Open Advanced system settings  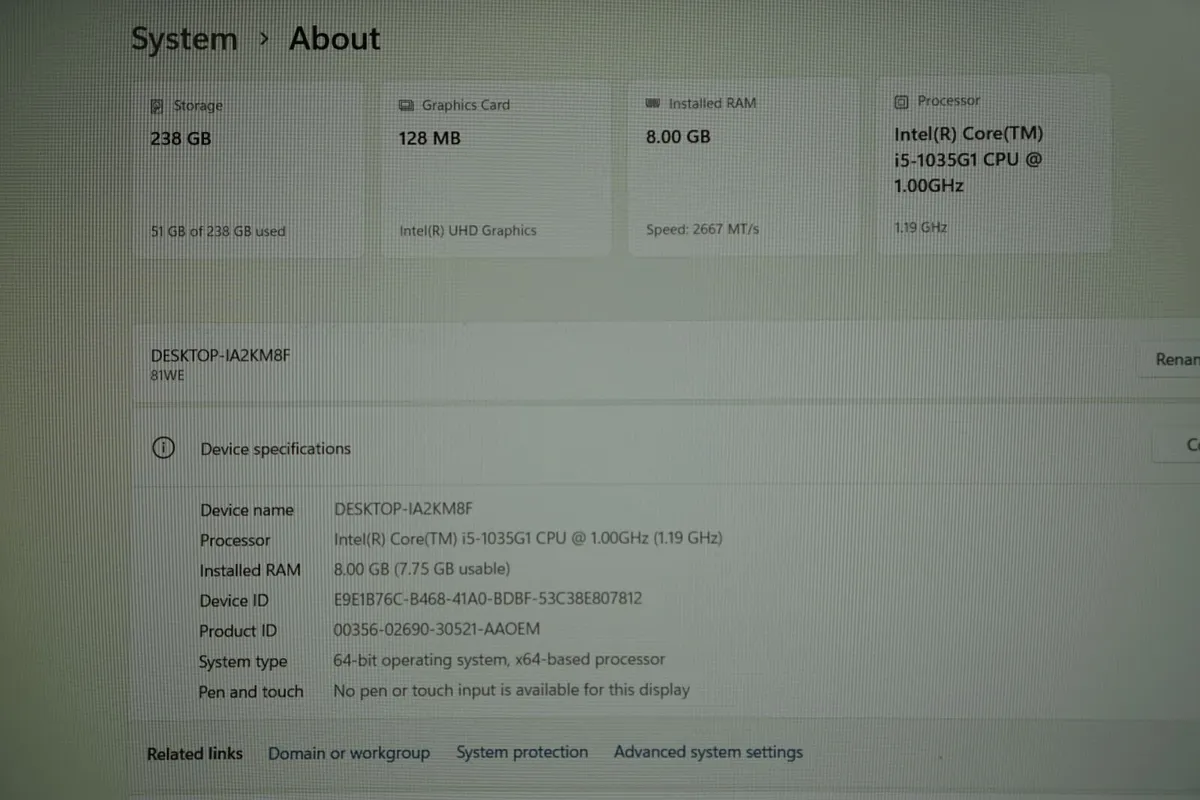[708, 751]
